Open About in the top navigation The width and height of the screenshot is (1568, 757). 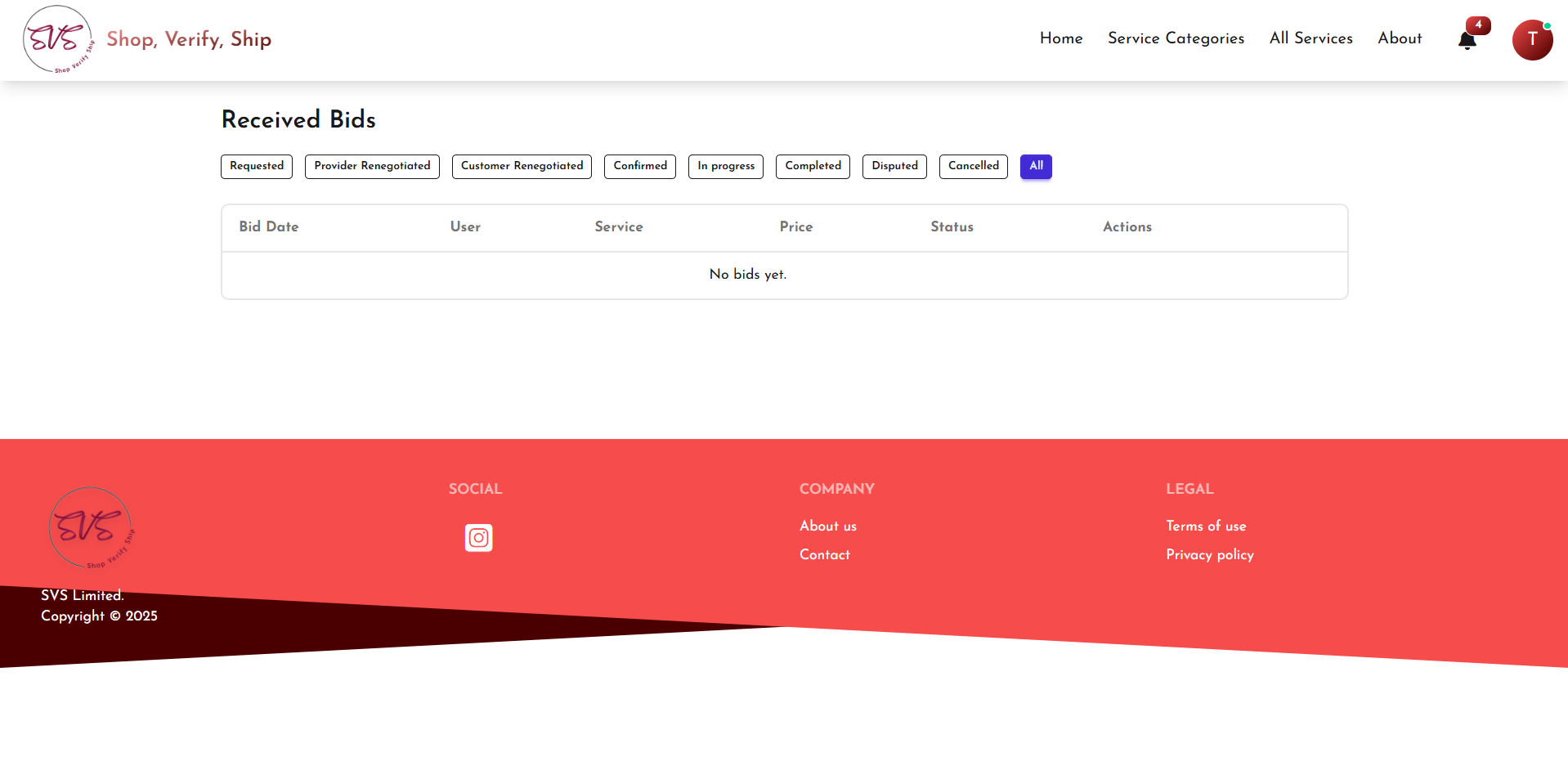(1400, 38)
